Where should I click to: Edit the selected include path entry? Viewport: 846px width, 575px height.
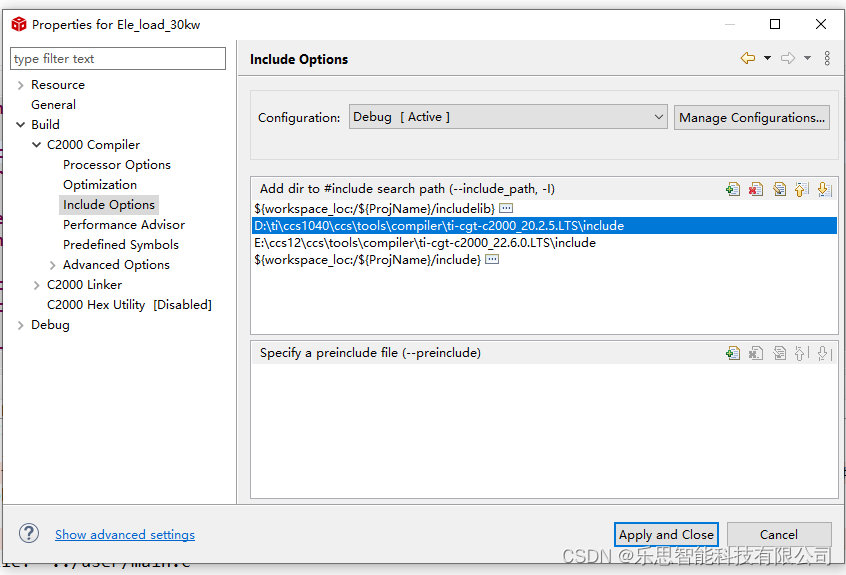click(x=779, y=189)
